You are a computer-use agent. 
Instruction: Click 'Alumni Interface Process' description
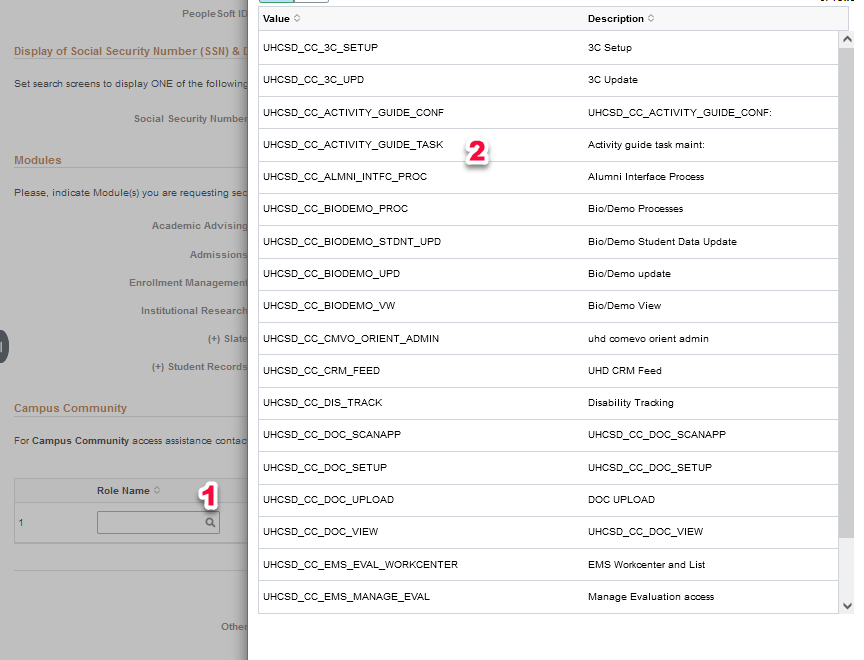(646, 176)
